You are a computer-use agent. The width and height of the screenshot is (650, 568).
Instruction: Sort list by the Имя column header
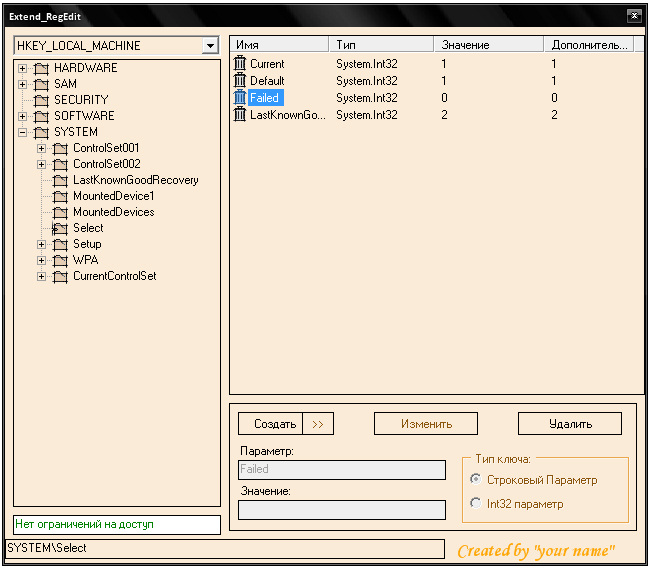click(x=279, y=45)
